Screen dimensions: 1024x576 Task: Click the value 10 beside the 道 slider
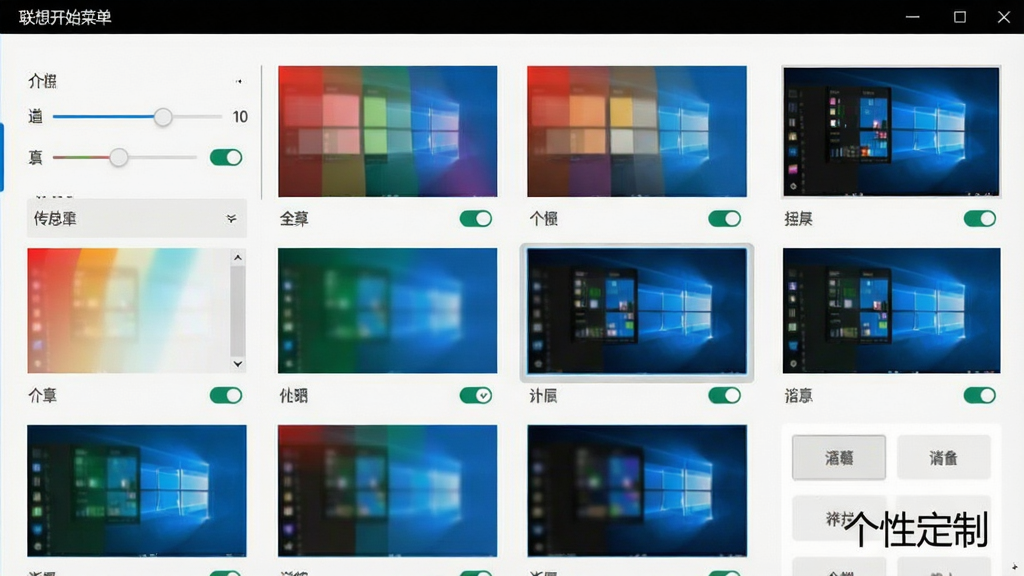click(x=240, y=117)
